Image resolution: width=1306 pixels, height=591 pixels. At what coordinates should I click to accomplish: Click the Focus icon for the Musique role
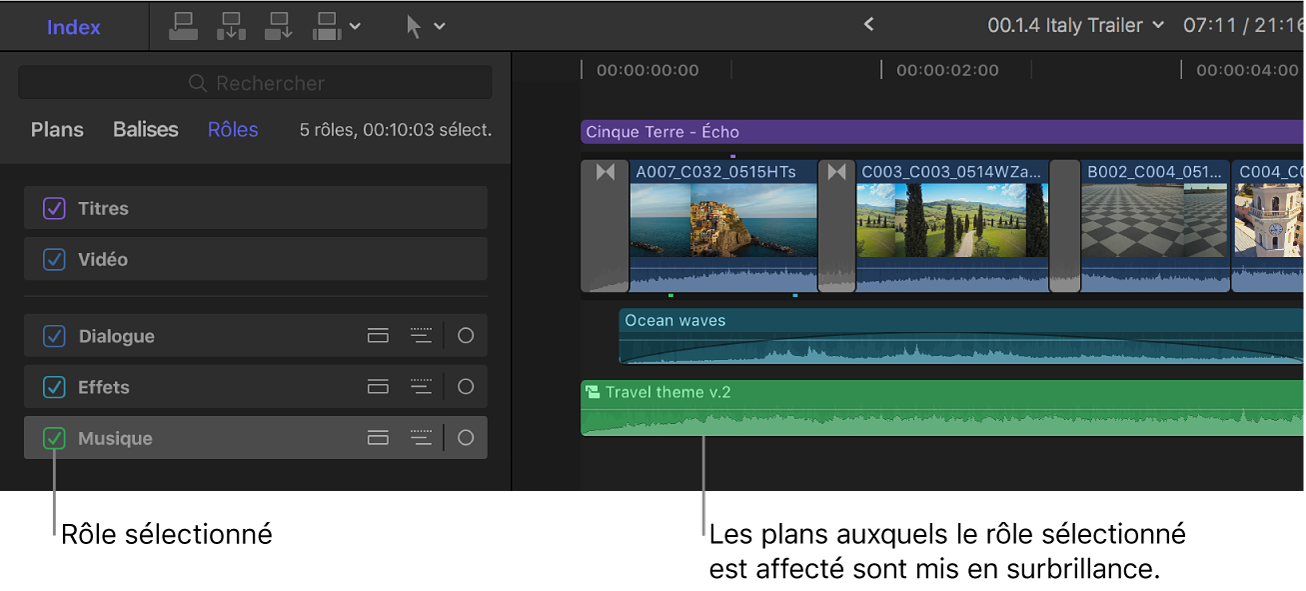coord(421,437)
